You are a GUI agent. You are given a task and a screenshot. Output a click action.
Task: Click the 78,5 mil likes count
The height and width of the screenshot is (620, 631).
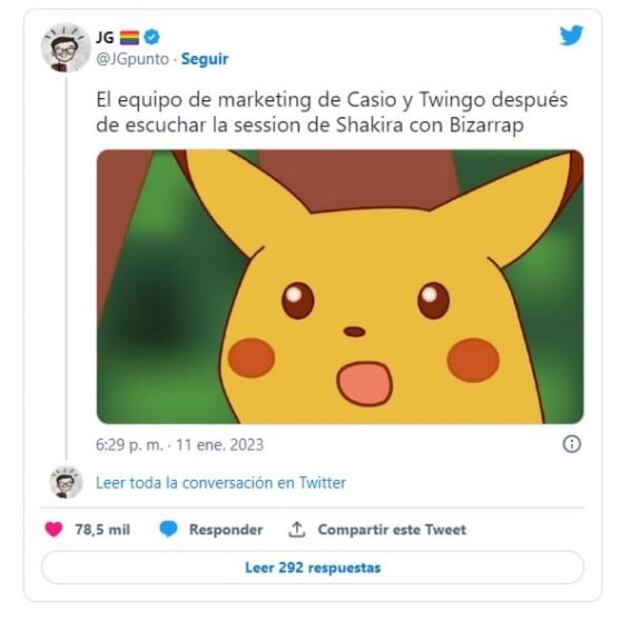[x=102, y=530]
